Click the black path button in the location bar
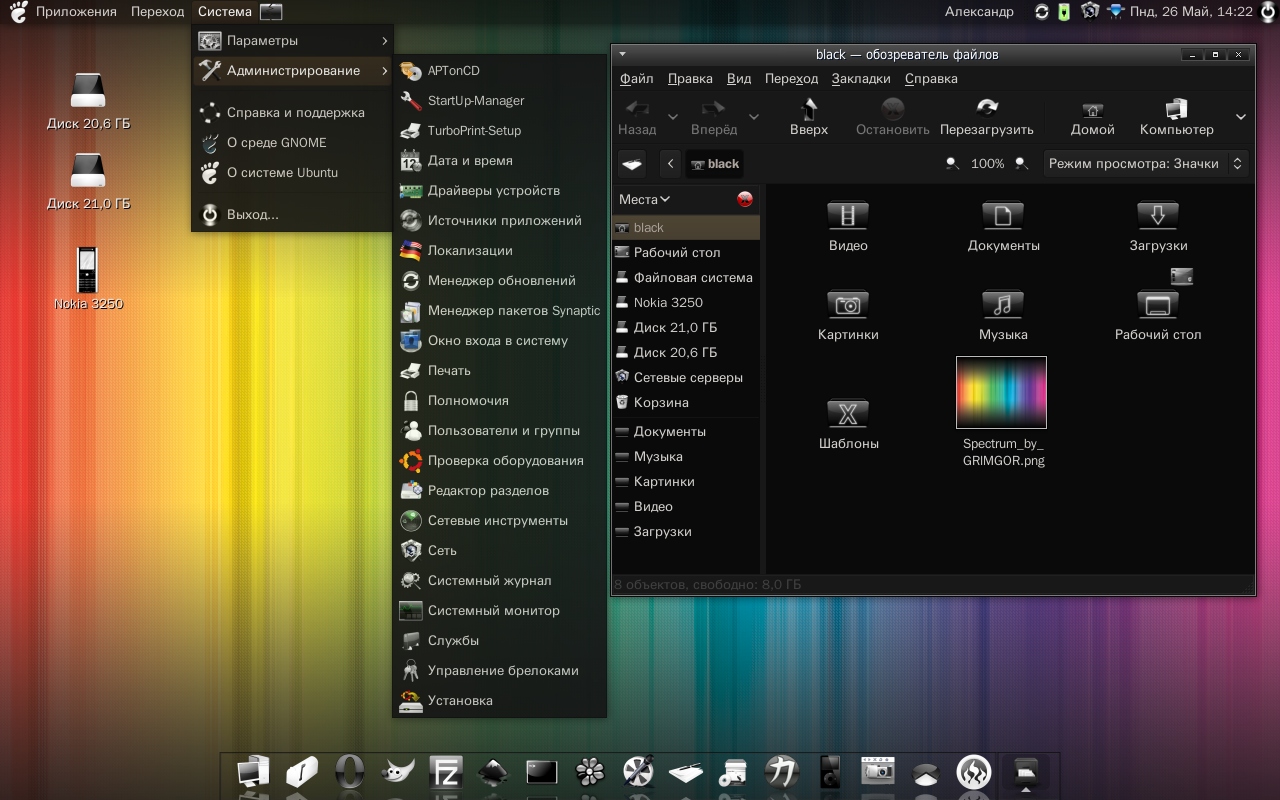 tap(714, 163)
